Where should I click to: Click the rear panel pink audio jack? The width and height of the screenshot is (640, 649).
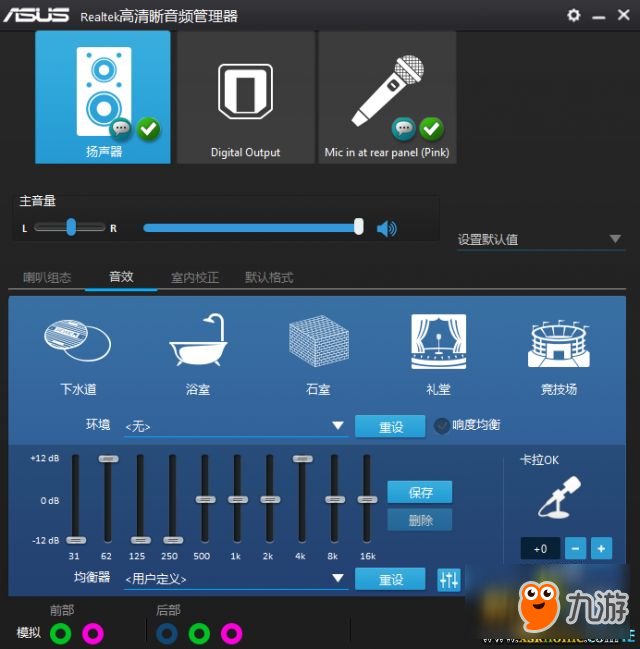232,633
